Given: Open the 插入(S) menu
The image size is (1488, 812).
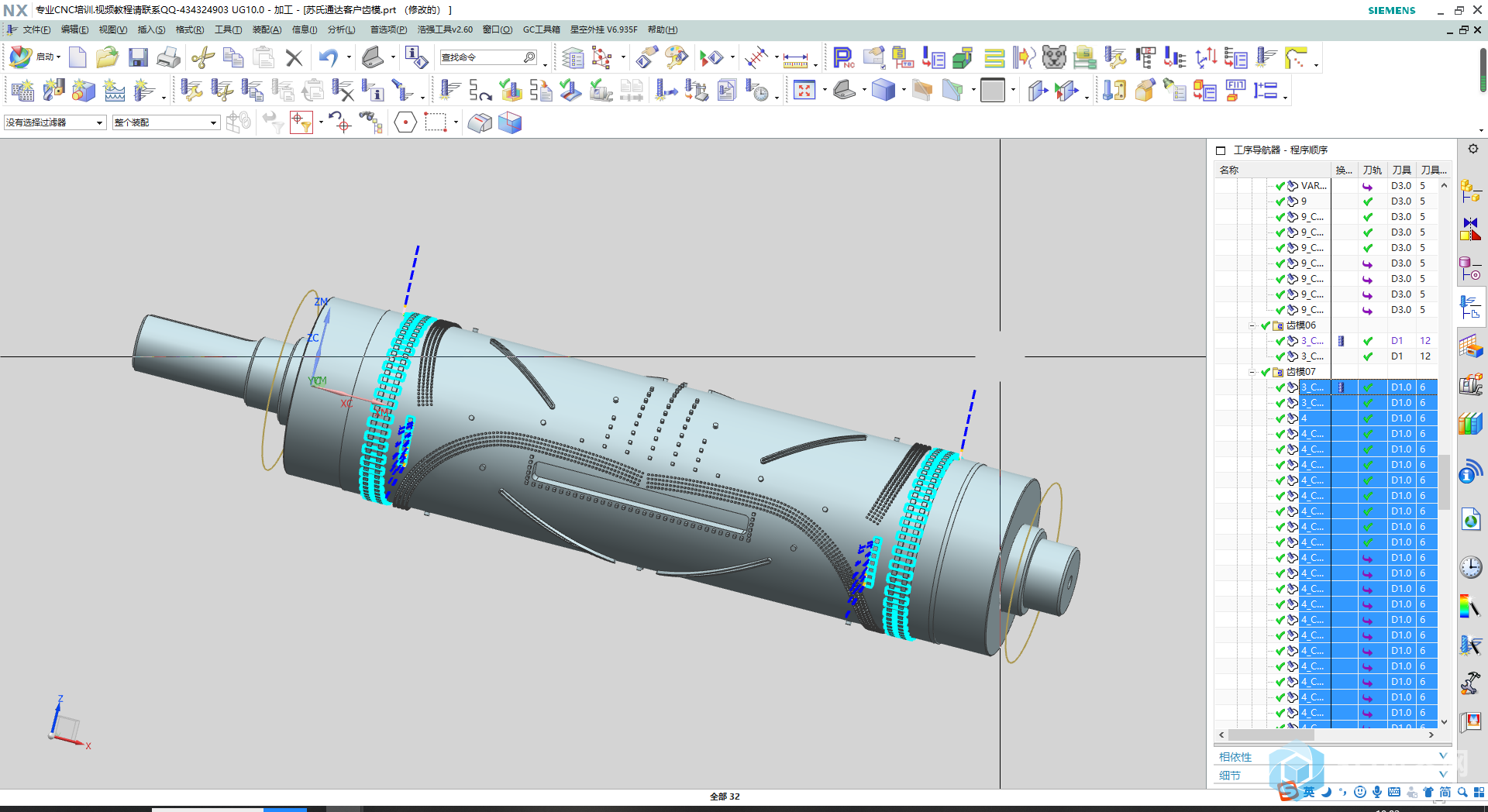Looking at the screenshot, I should coord(151,29).
